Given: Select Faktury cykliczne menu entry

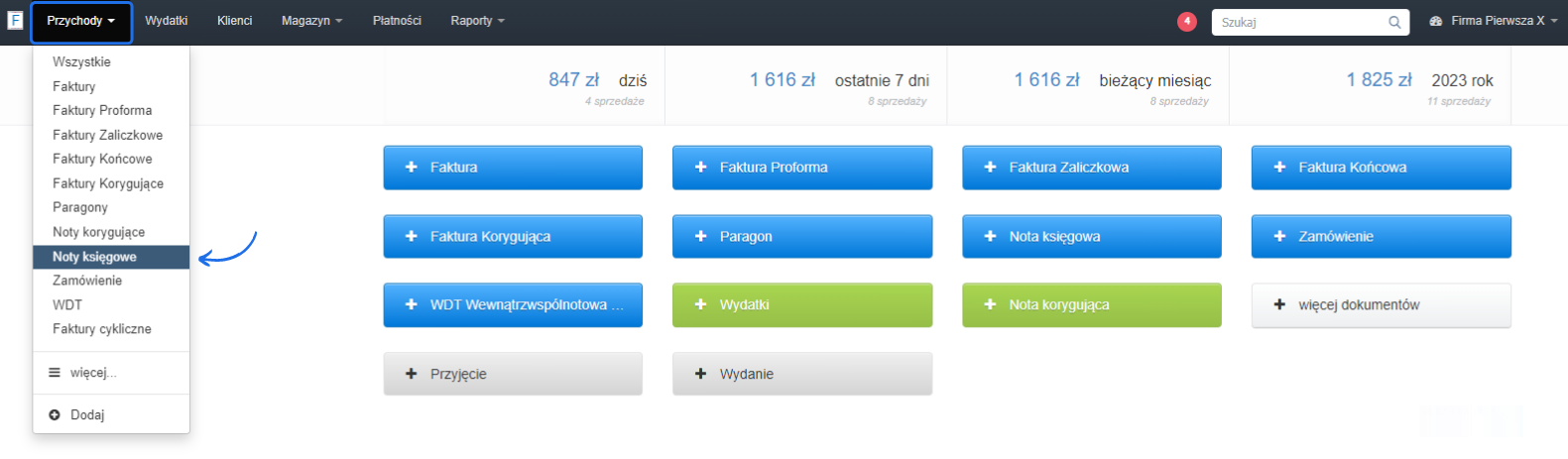Looking at the screenshot, I should tap(102, 329).
